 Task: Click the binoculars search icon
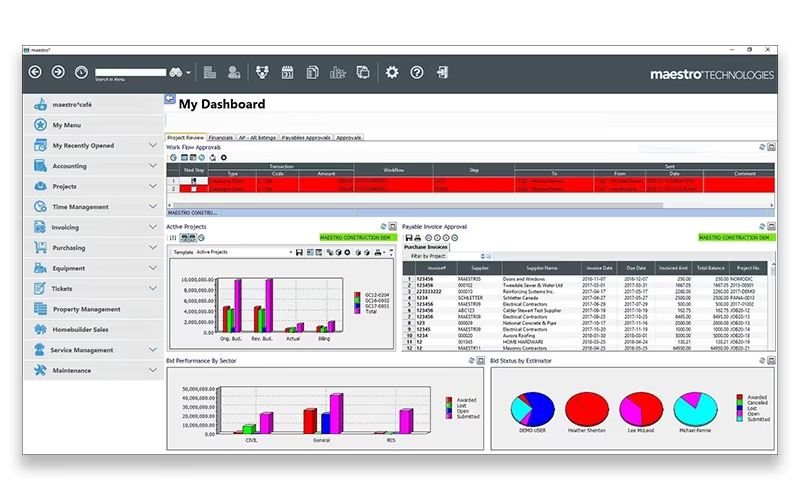[x=176, y=72]
